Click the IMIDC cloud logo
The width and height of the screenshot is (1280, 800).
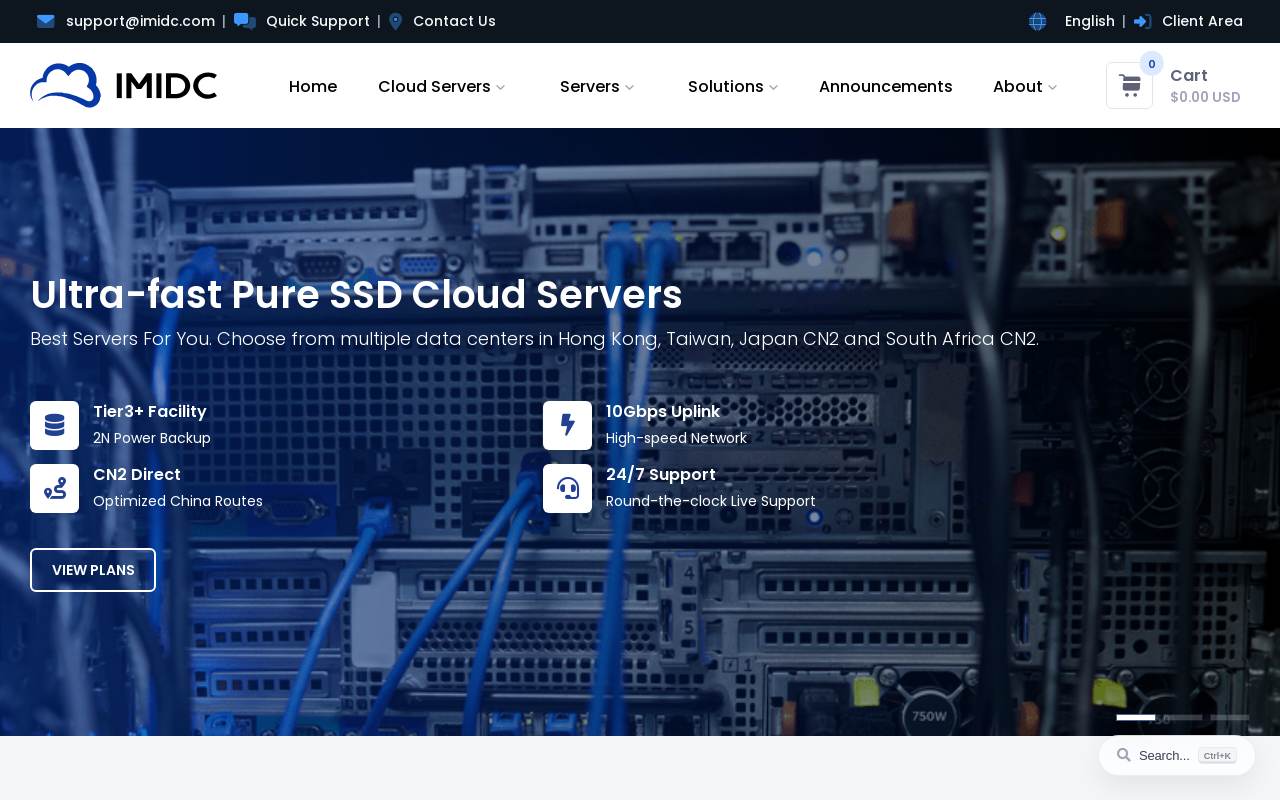coord(124,85)
